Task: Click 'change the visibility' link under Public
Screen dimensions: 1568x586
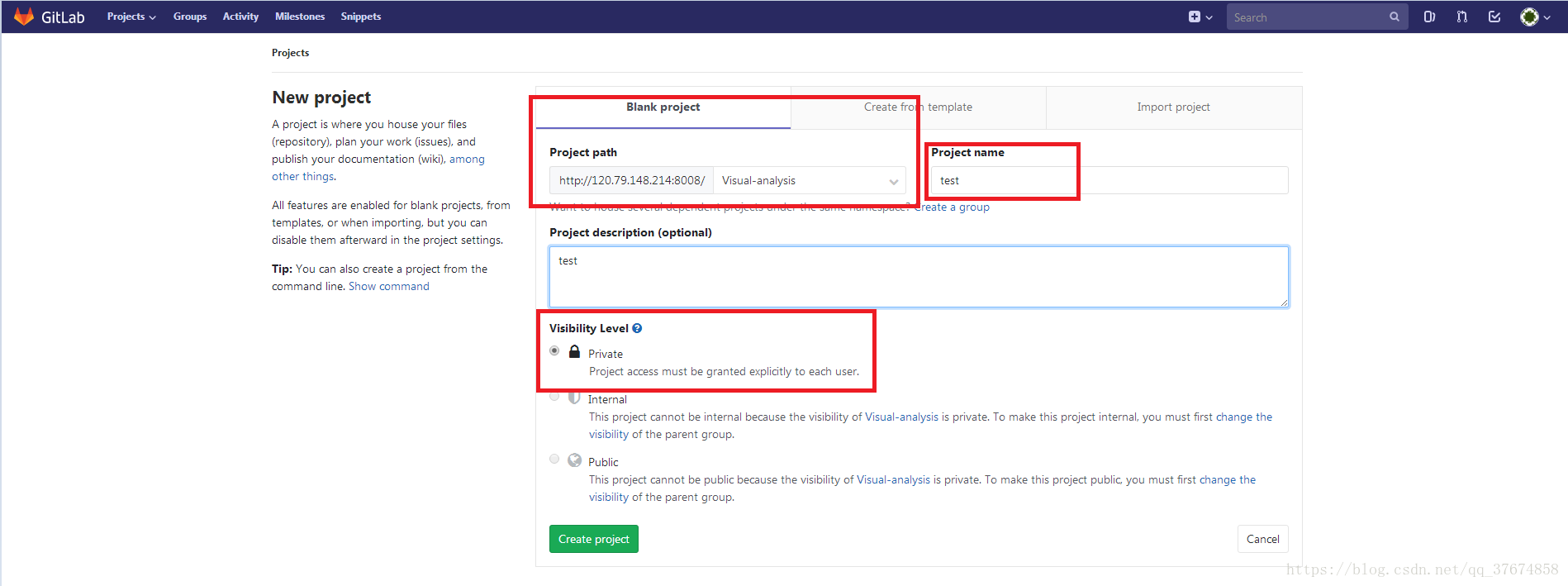Action: 1227,479
